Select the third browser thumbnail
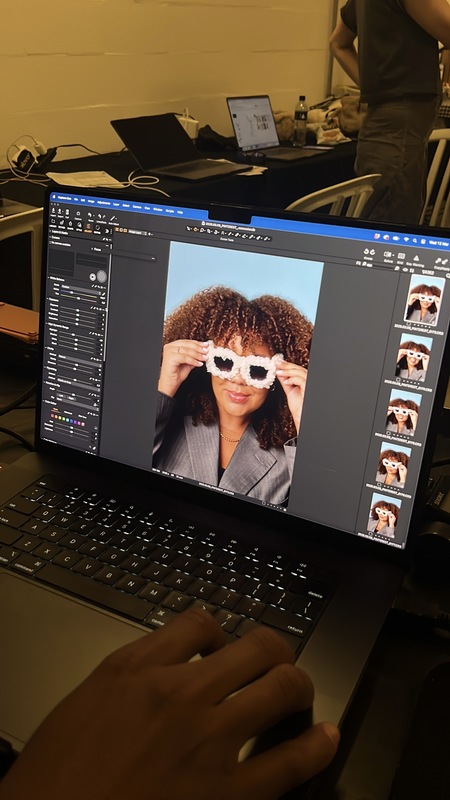The image size is (450, 800). click(403, 412)
